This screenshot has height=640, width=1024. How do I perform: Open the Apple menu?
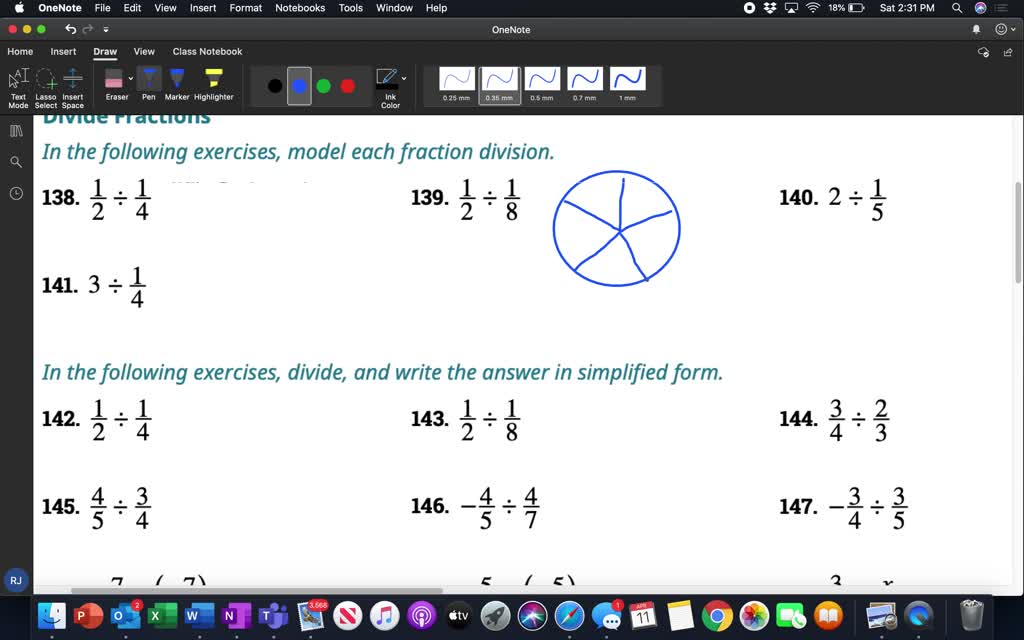click(x=16, y=7)
